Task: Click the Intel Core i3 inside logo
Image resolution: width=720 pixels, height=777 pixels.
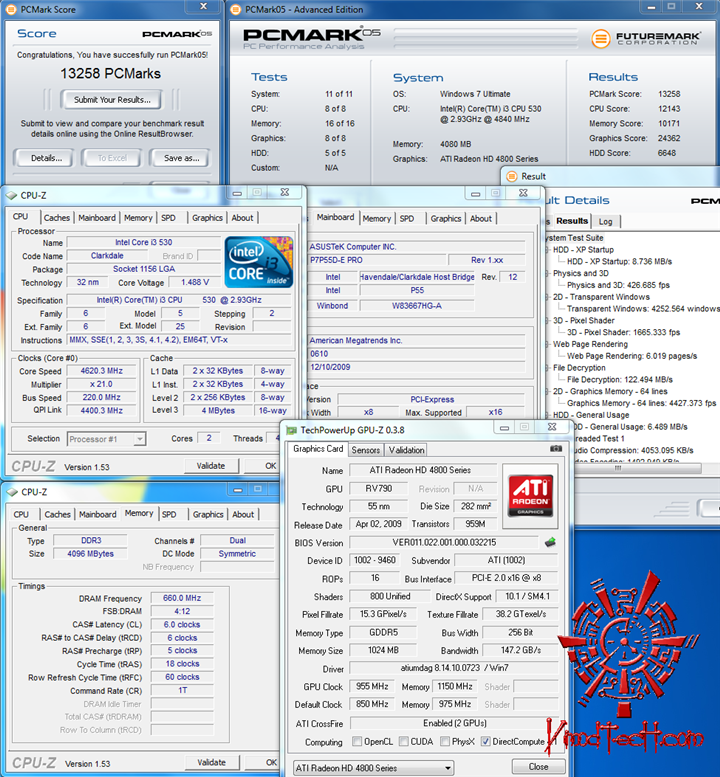Action: (x=259, y=262)
